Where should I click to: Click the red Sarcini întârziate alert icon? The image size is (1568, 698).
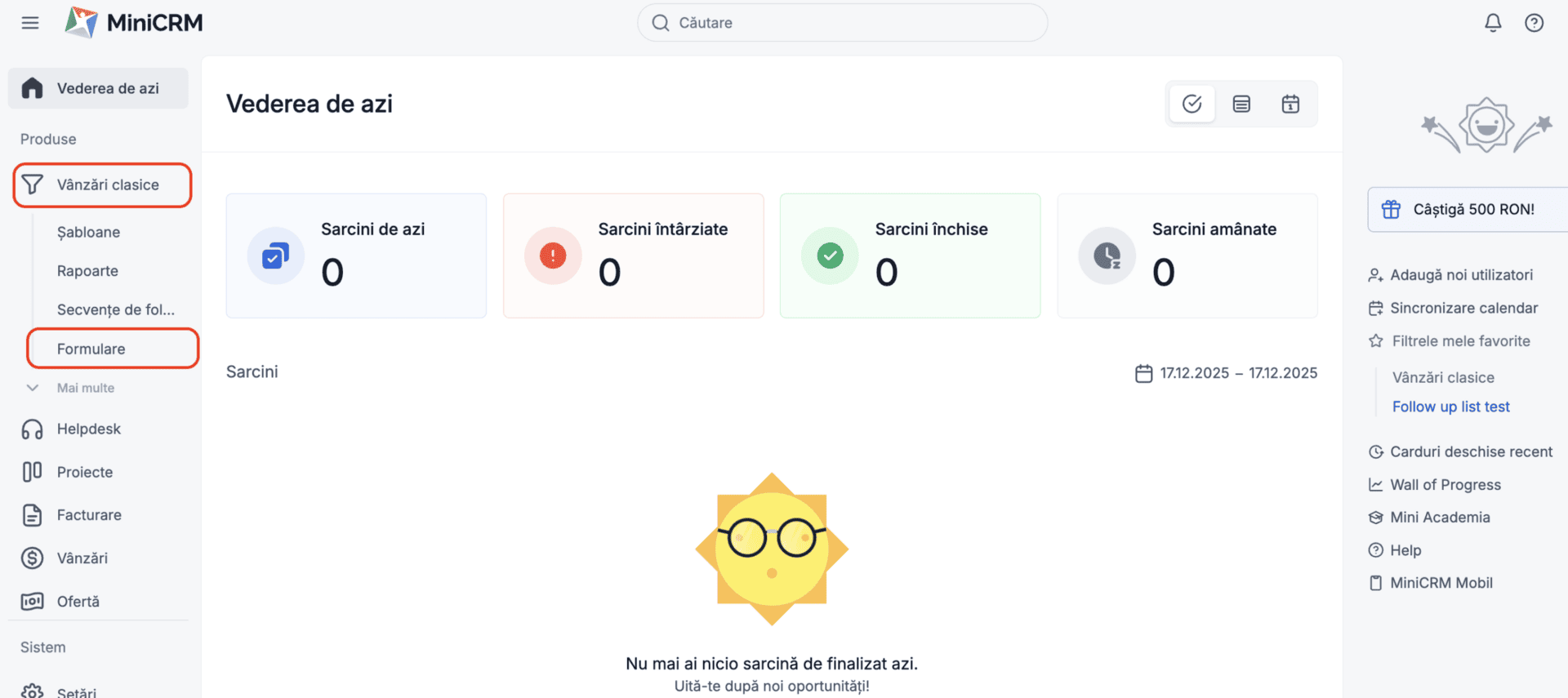[x=553, y=256]
